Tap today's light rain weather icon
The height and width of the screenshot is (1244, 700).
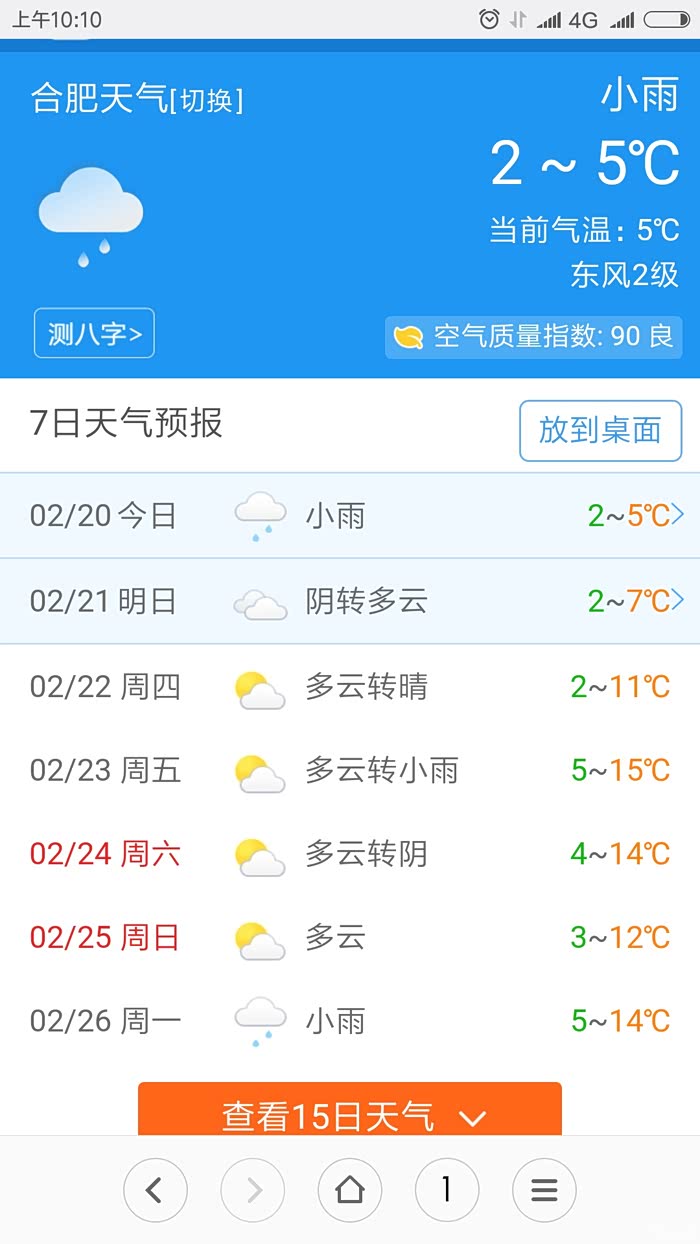[260, 516]
